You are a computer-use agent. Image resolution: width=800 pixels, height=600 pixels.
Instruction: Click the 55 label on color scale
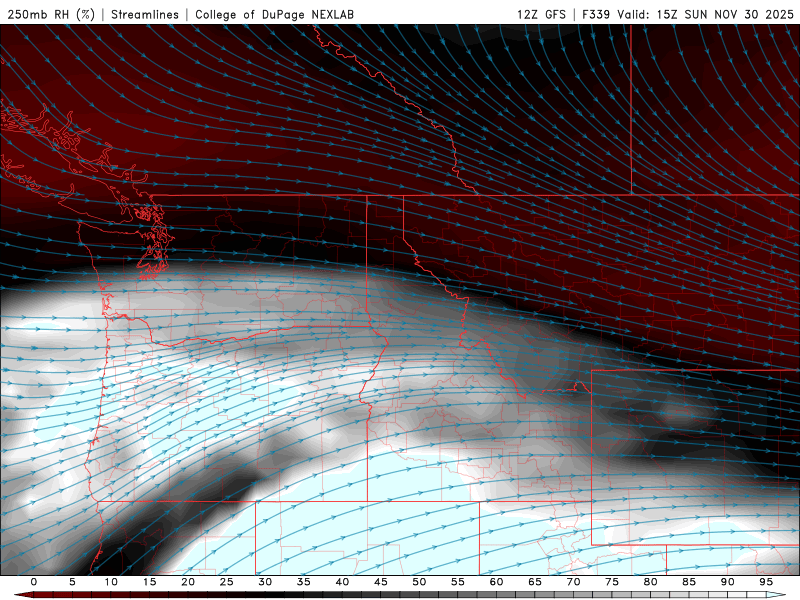click(458, 582)
